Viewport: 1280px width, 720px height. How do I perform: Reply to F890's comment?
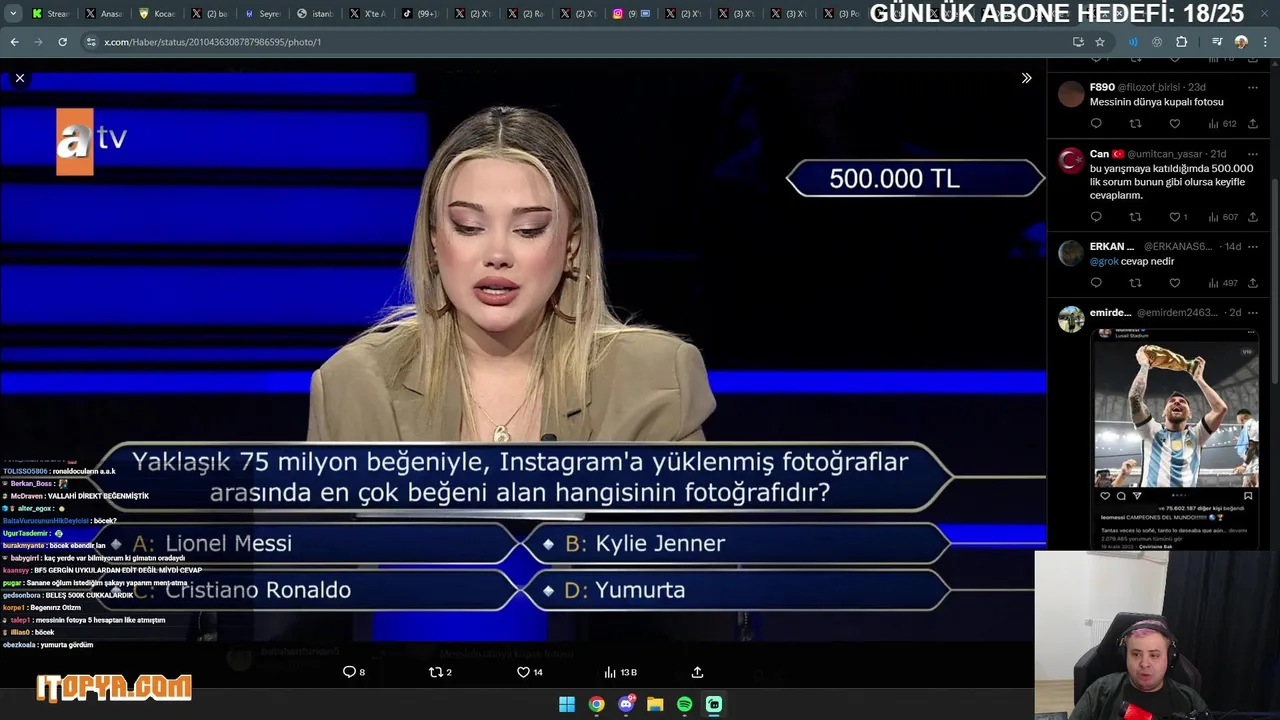pyautogui.click(x=1096, y=124)
